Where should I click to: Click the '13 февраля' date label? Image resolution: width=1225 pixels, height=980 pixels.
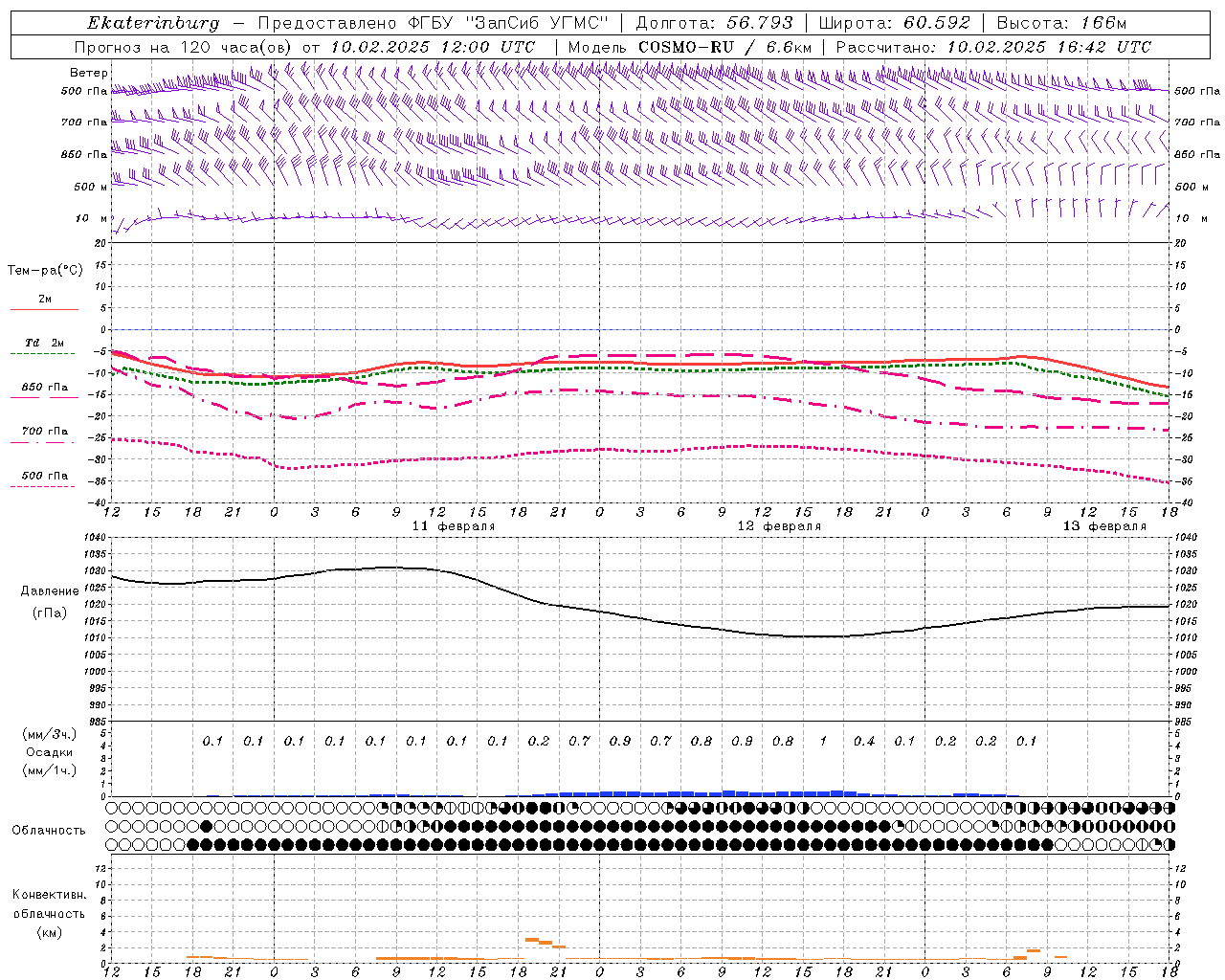[1104, 526]
